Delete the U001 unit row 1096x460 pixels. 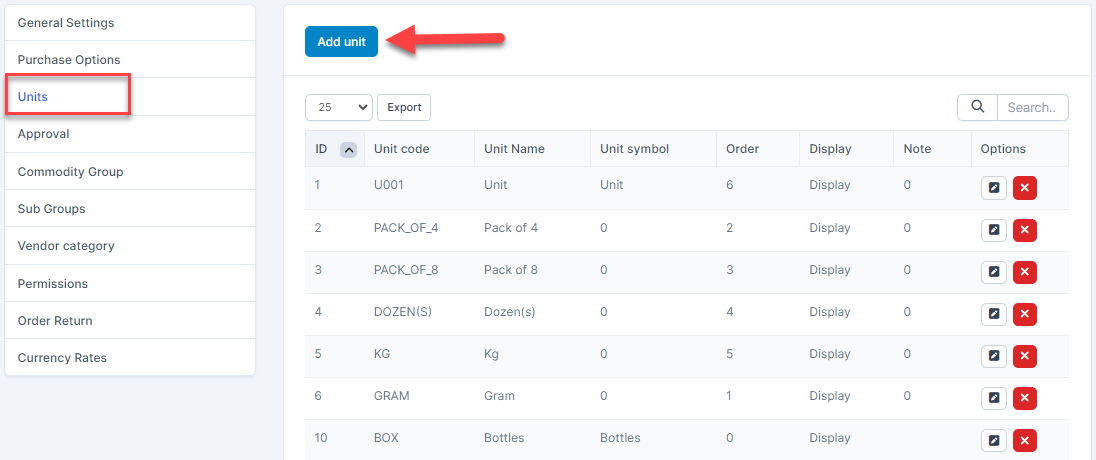point(1024,189)
